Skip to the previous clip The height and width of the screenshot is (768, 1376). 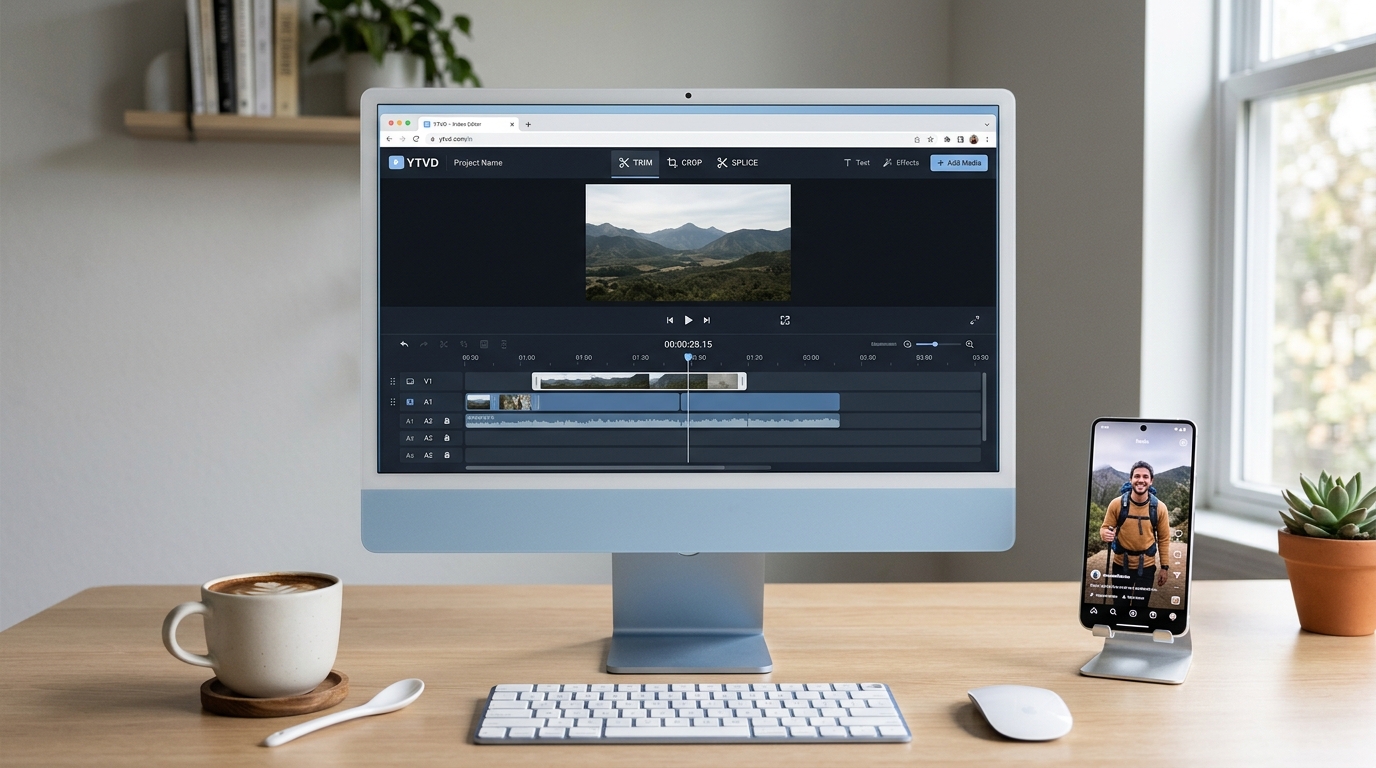[670, 320]
